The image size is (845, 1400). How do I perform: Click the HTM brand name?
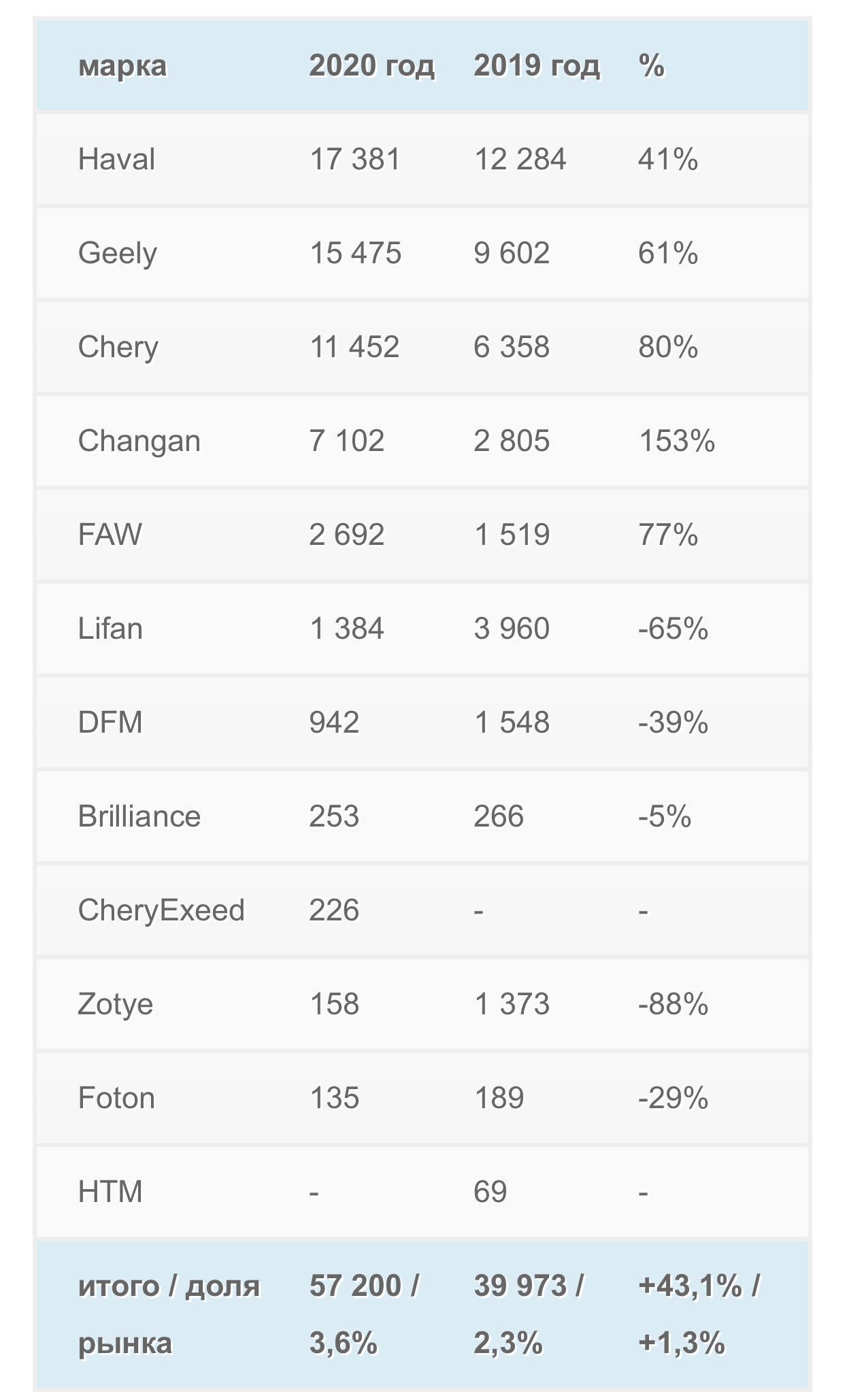[110, 1192]
